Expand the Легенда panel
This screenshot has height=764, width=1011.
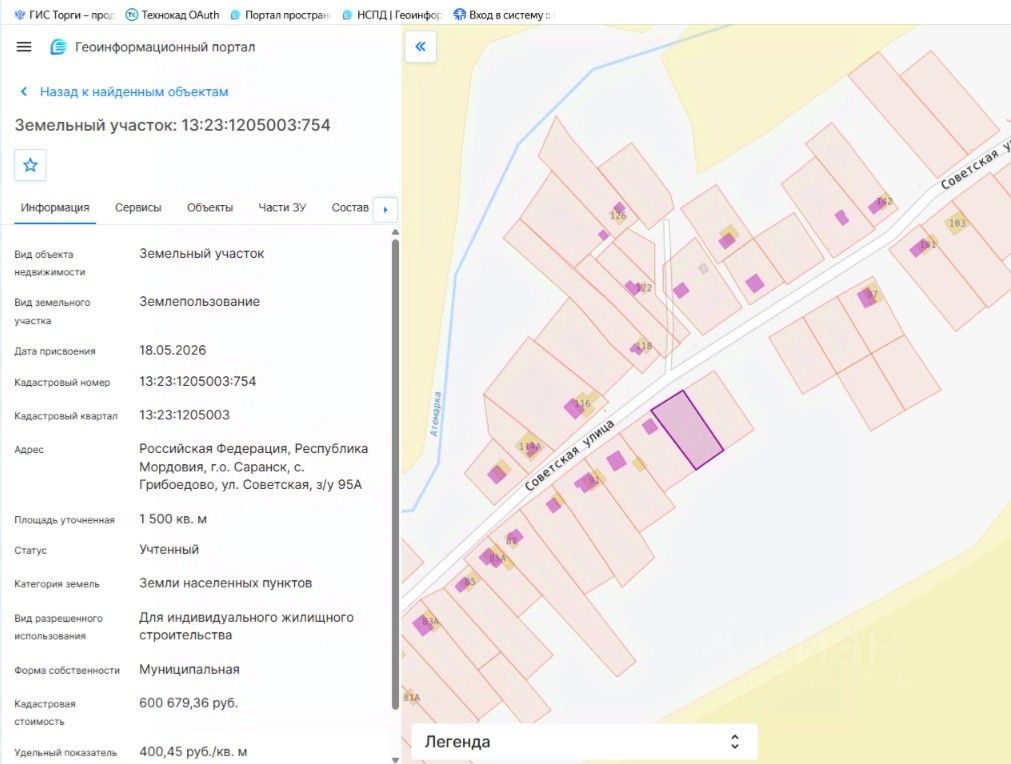[584, 741]
